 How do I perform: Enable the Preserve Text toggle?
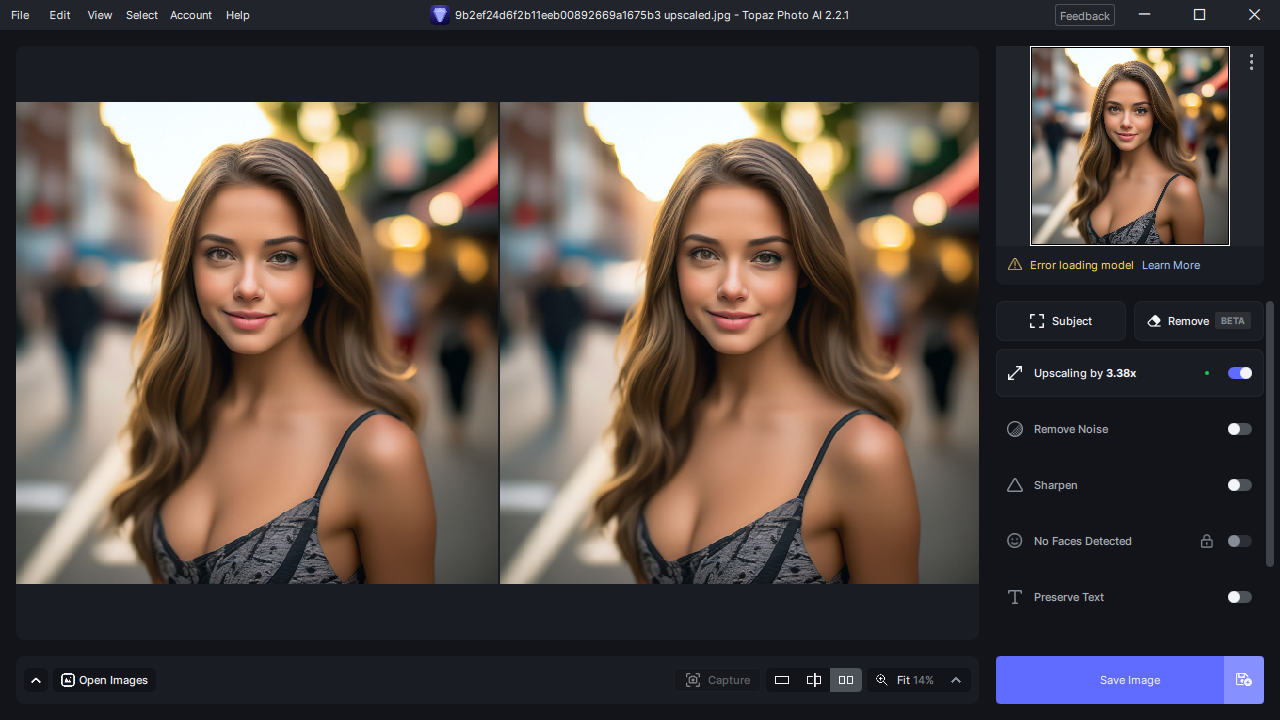(x=1239, y=597)
